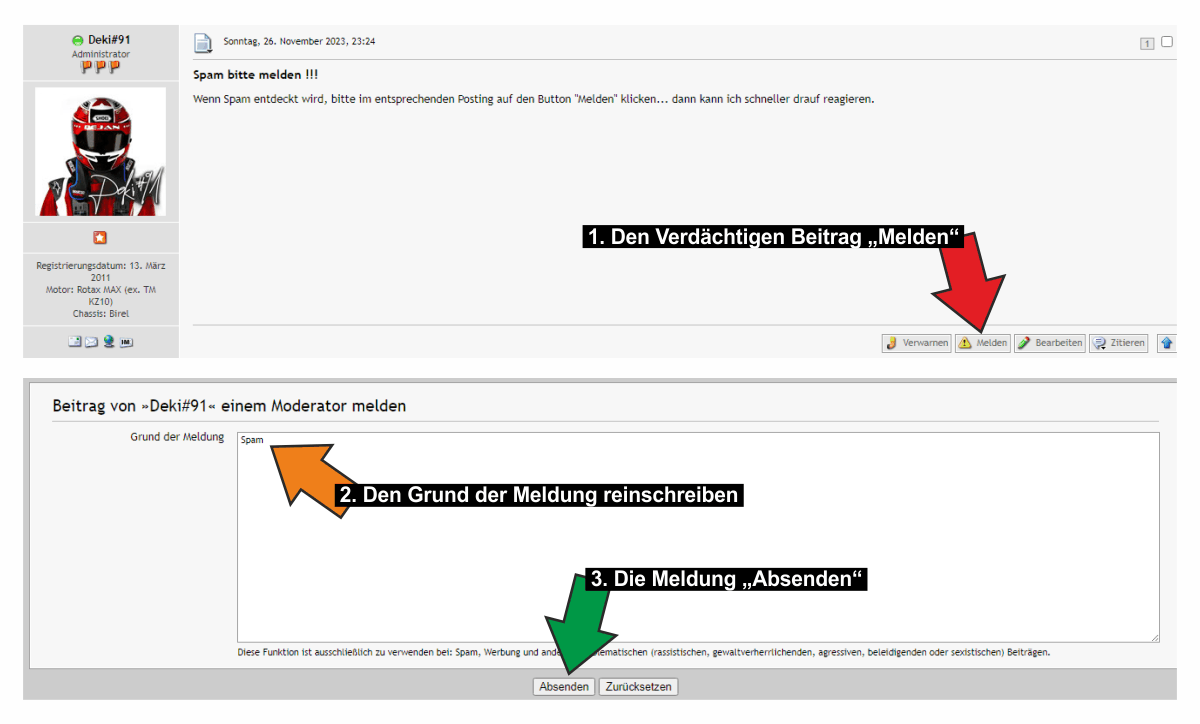Click the orange star badge icon
This screenshot has height=724, width=1200.
100,238
